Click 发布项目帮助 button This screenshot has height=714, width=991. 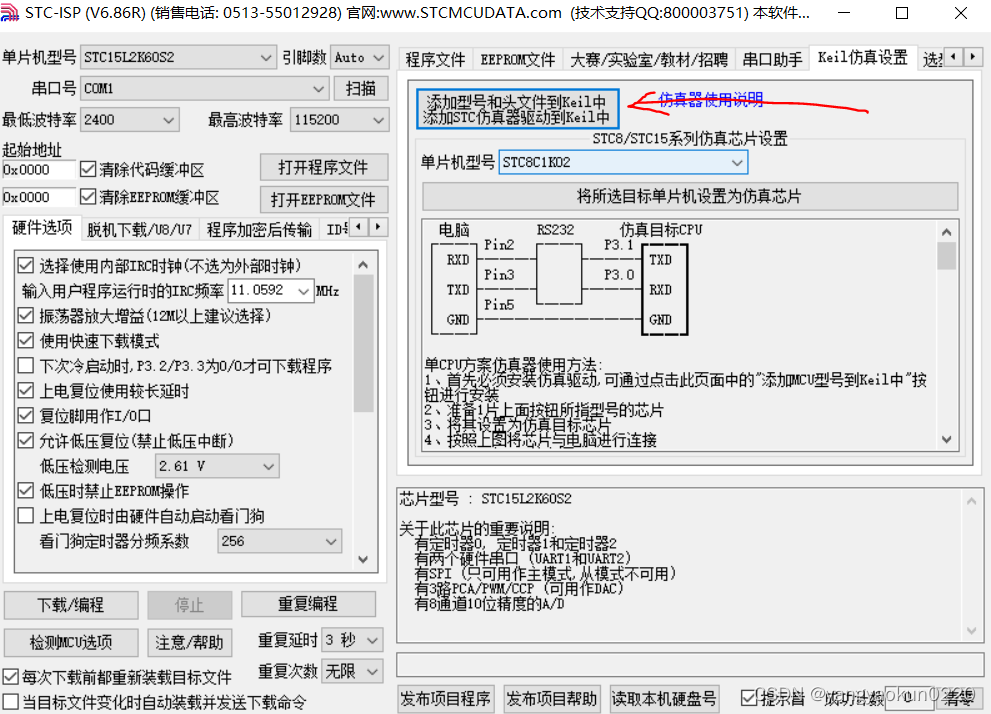(552, 698)
